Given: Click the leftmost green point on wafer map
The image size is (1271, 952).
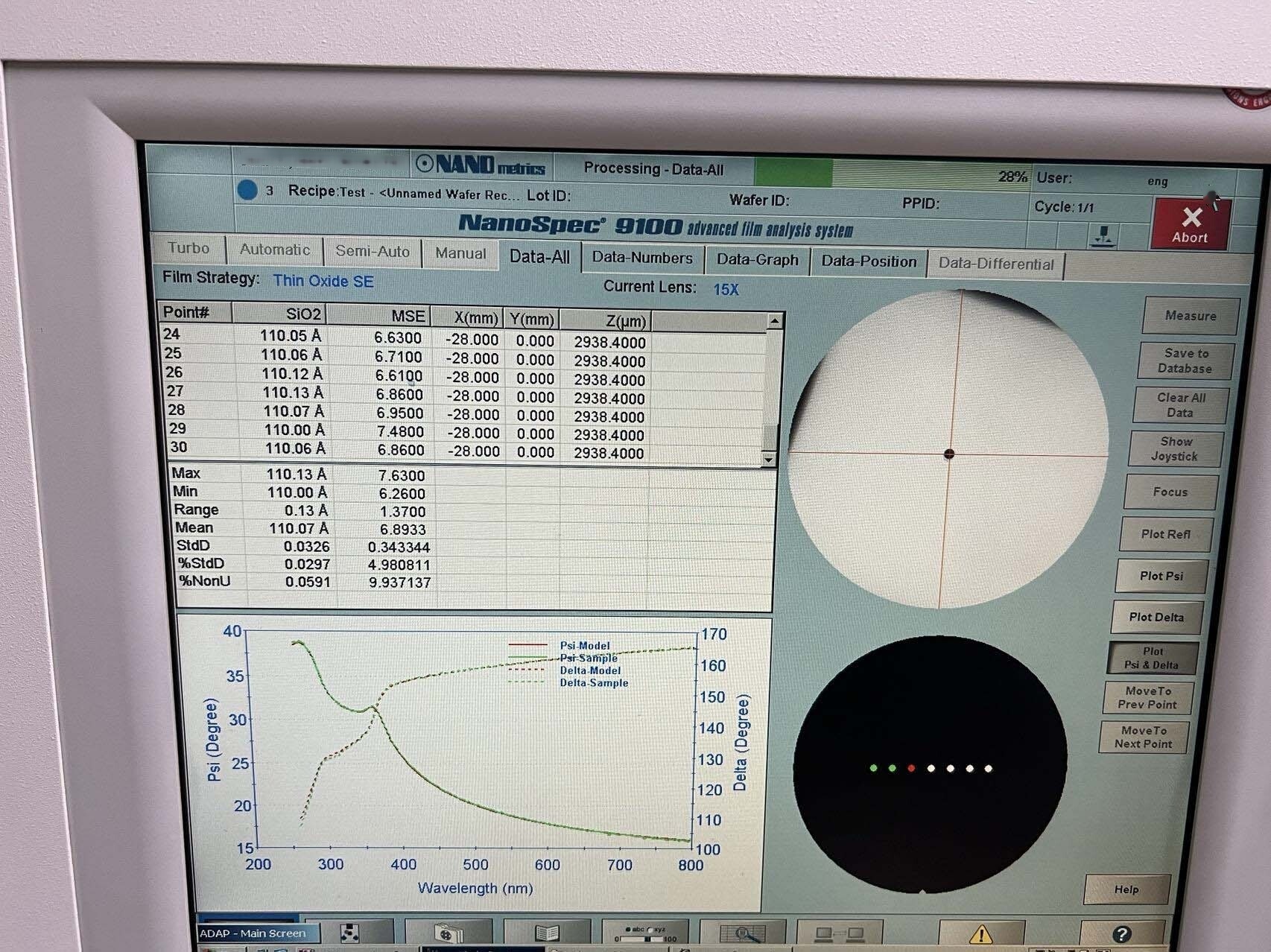Looking at the screenshot, I should pos(873,768).
